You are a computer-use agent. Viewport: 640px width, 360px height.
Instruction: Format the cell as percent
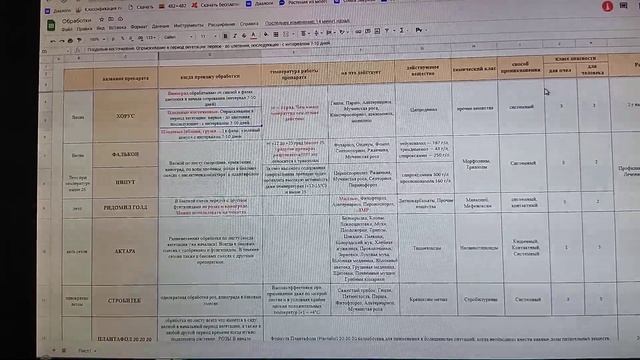122,38
